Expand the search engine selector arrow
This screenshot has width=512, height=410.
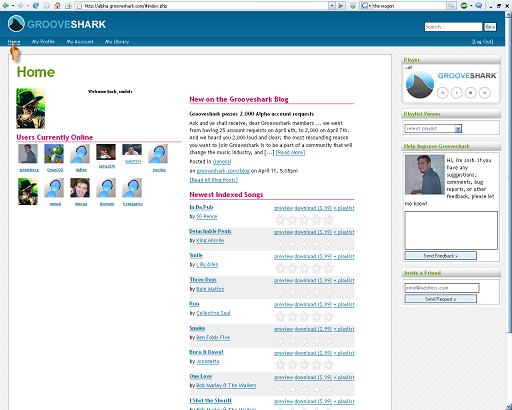click(370, 6)
